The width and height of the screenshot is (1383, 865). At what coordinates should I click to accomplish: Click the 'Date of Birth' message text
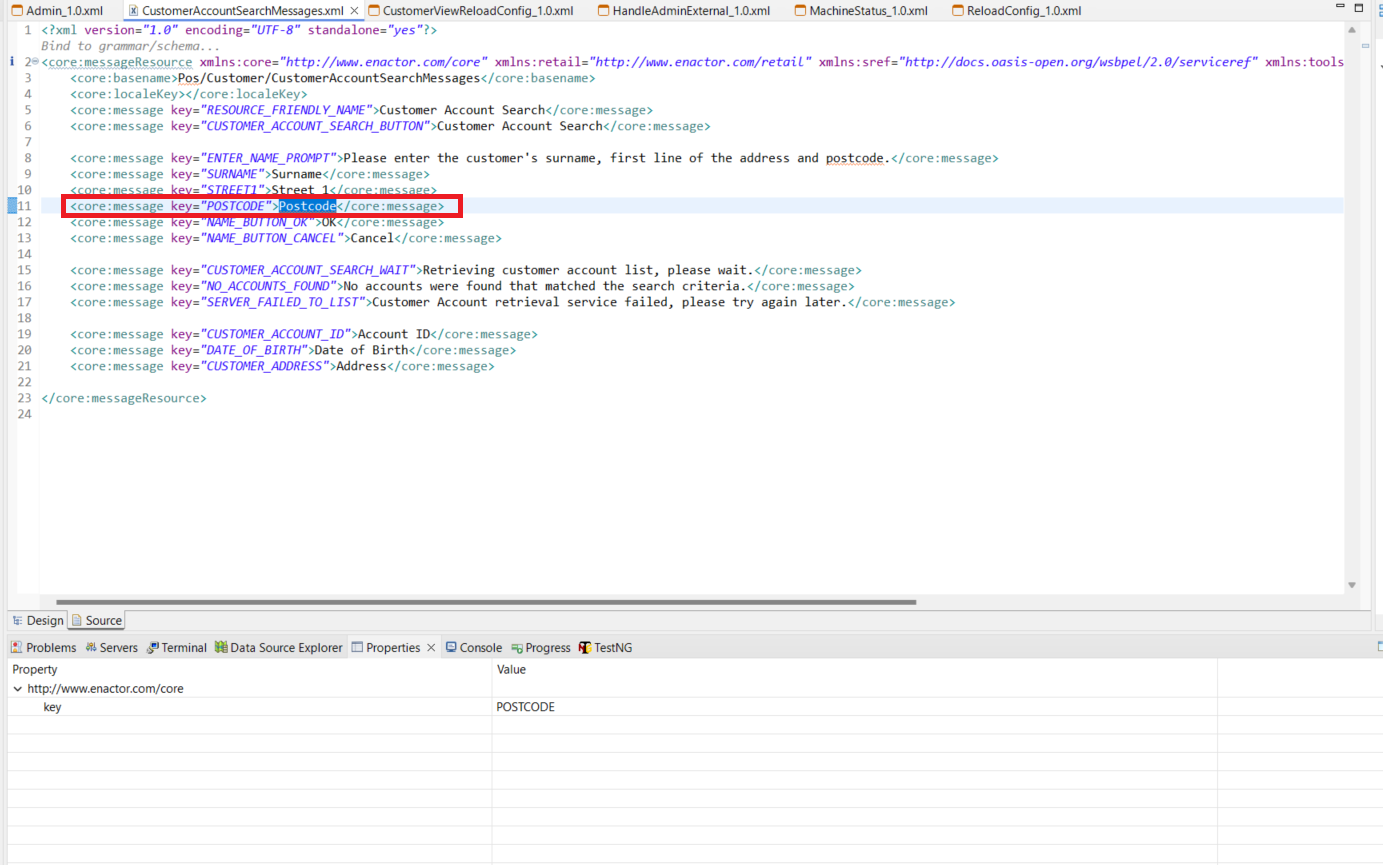point(361,350)
